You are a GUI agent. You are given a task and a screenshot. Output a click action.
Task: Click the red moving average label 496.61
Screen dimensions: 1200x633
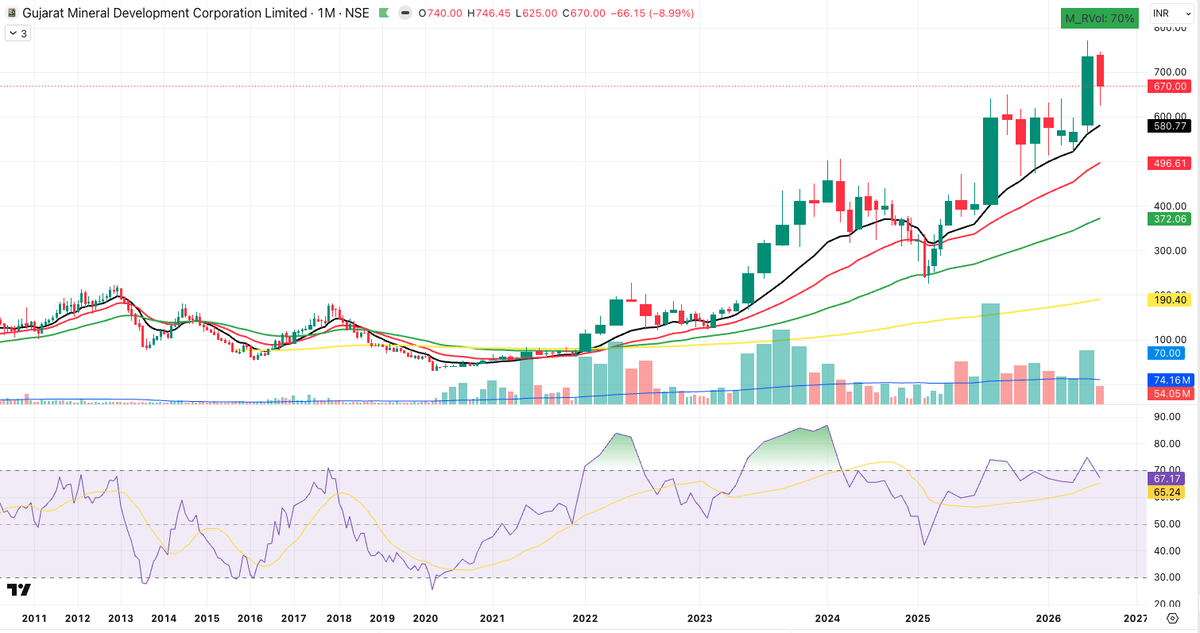1170,163
